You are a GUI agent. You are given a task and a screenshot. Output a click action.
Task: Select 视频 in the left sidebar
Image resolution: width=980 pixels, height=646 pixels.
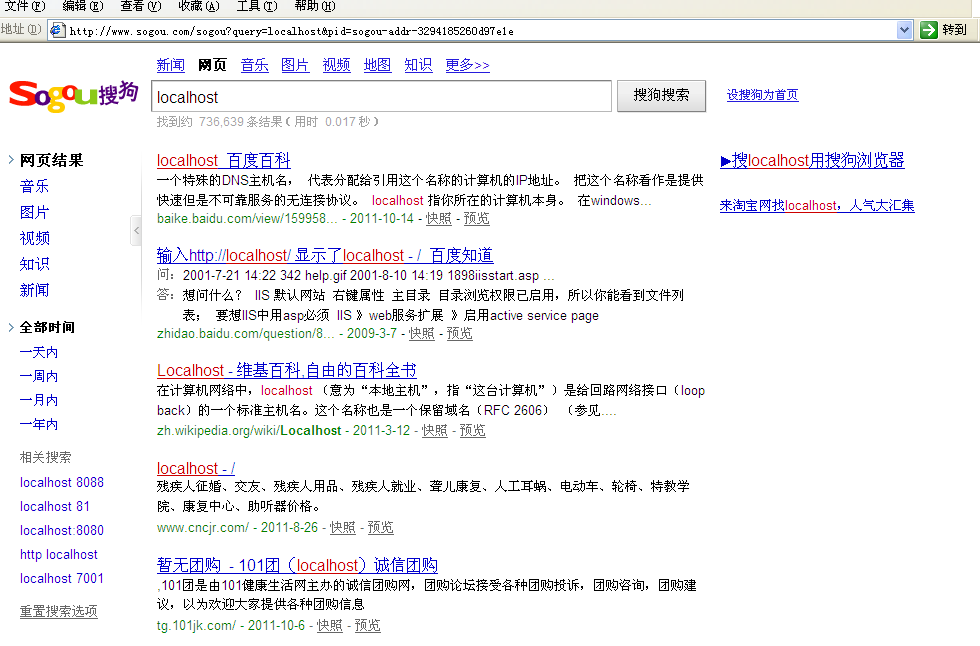[34, 238]
